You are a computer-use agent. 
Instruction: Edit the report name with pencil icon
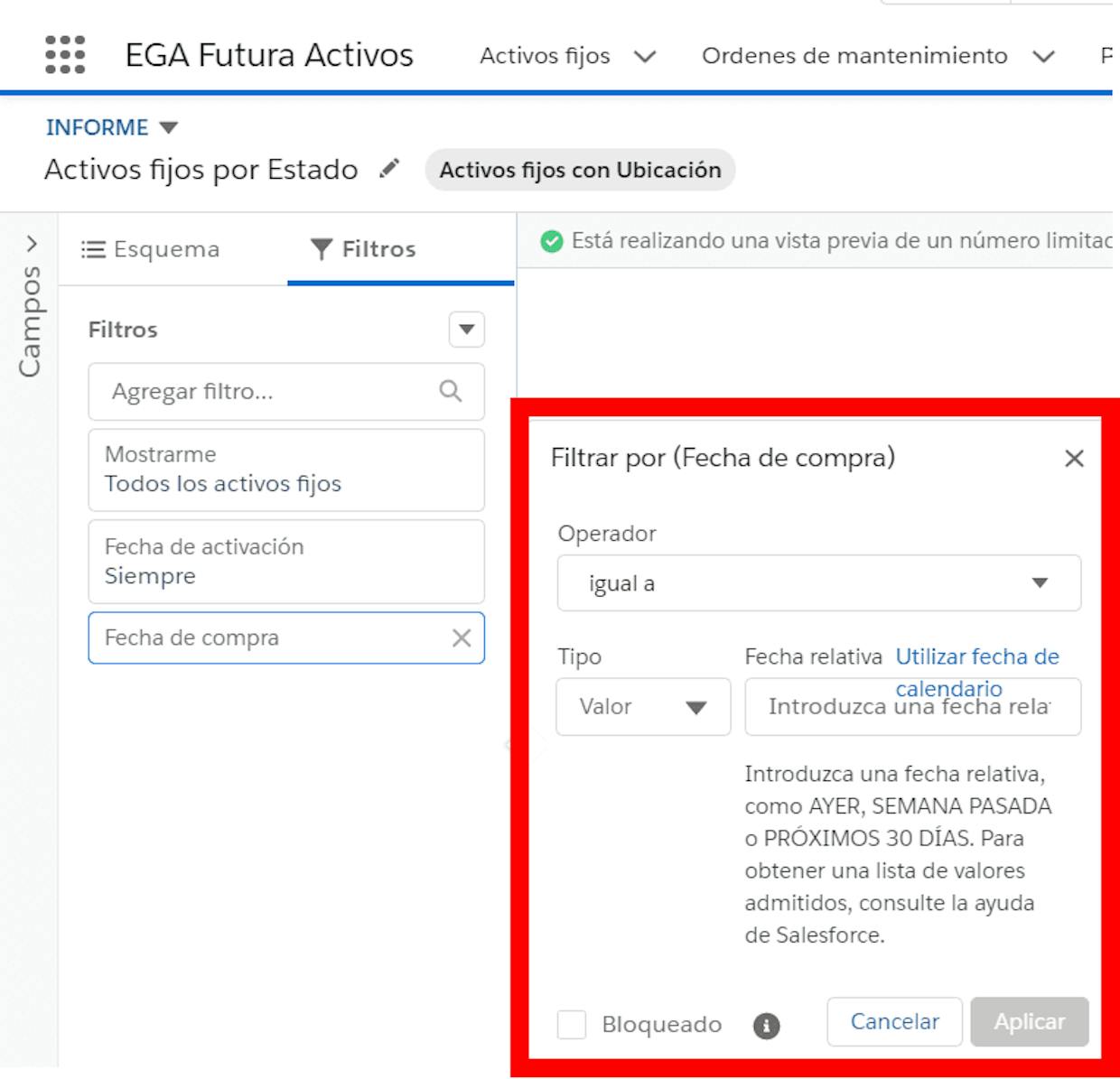pos(389,169)
